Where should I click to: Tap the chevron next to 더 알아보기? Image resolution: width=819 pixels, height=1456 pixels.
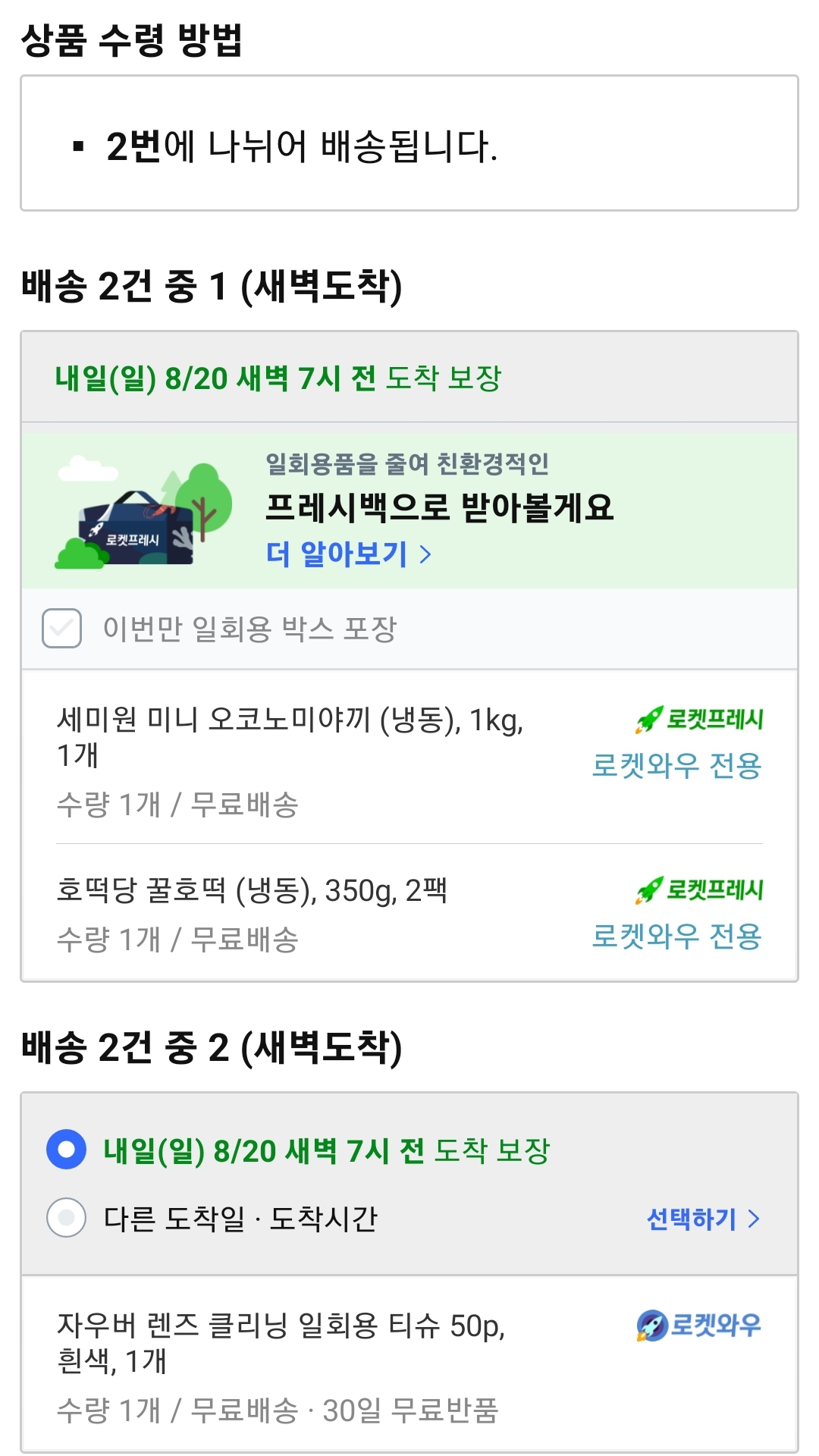(426, 554)
